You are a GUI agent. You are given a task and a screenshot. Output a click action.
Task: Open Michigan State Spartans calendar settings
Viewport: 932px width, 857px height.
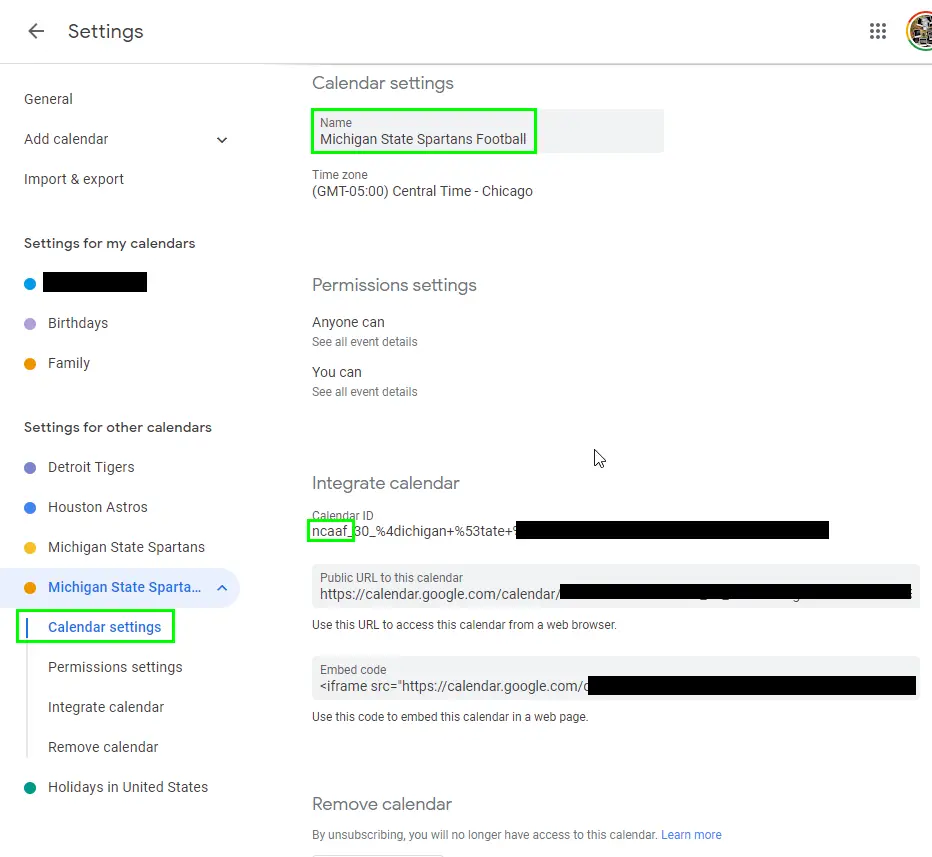pos(126,547)
